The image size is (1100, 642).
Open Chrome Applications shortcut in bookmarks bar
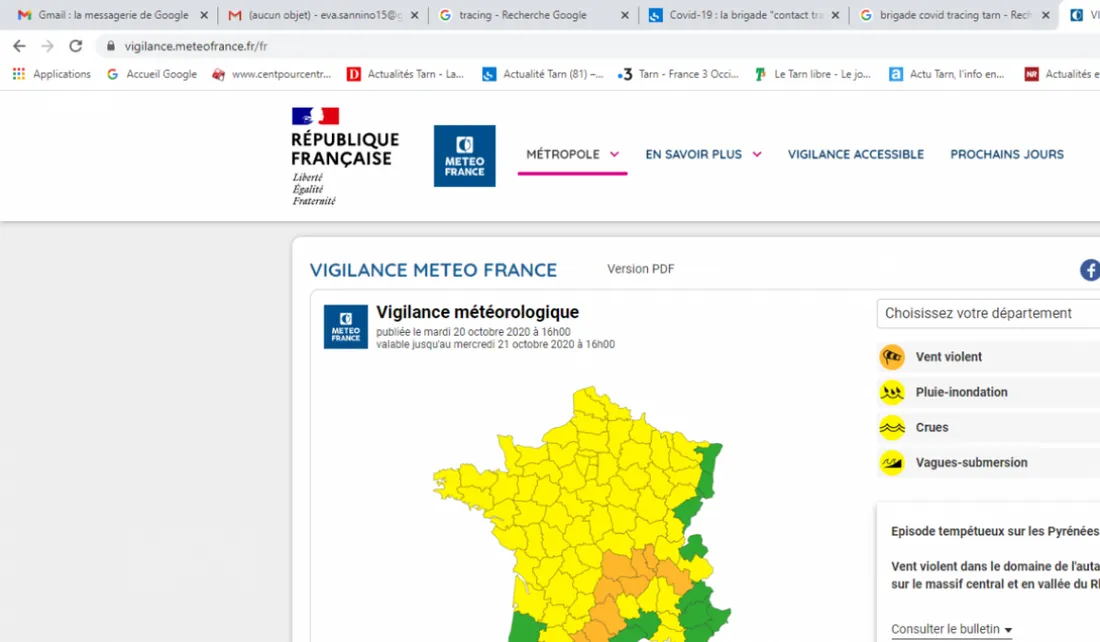pyautogui.click(x=50, y=74)
